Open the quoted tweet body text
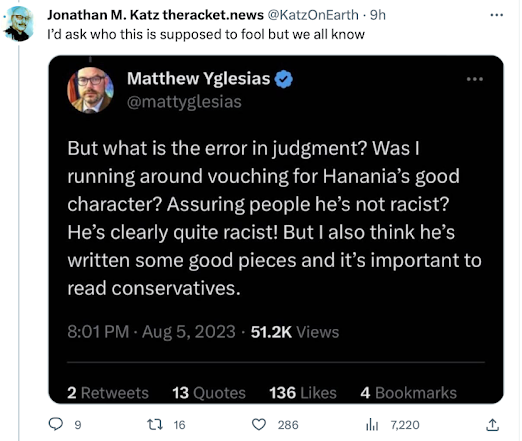 (x=274, y=218)
